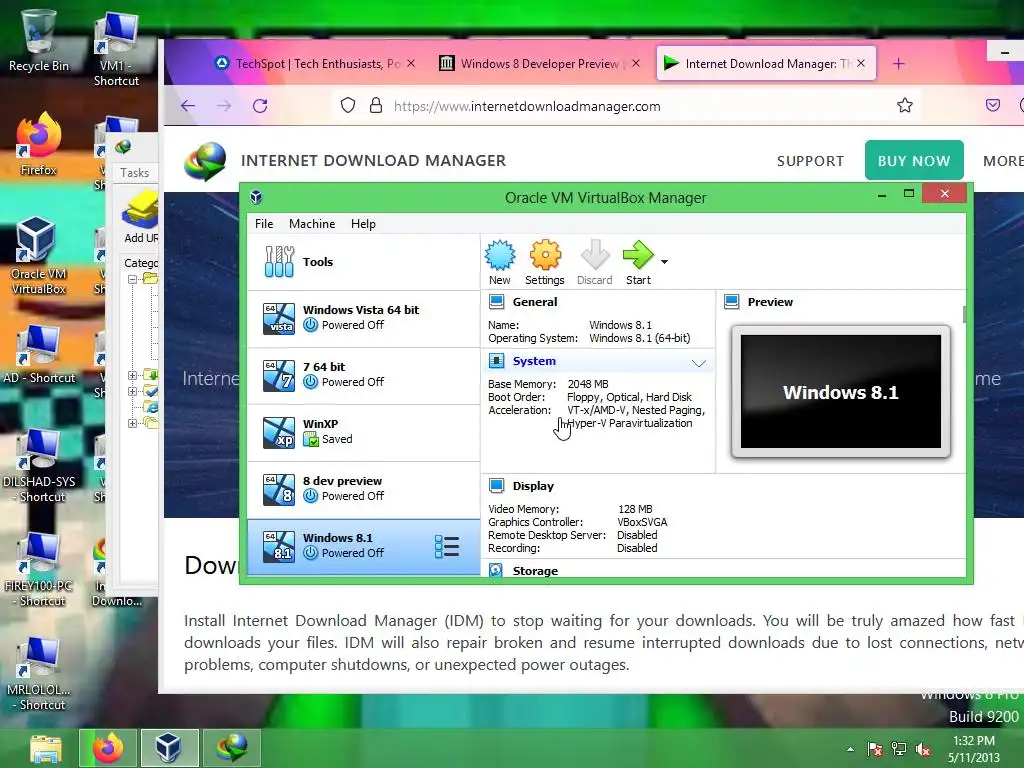The height and width of the screenshot is (768, 1024).
Task: Reload the page in Firefox
Action: (x=260, y=106)
